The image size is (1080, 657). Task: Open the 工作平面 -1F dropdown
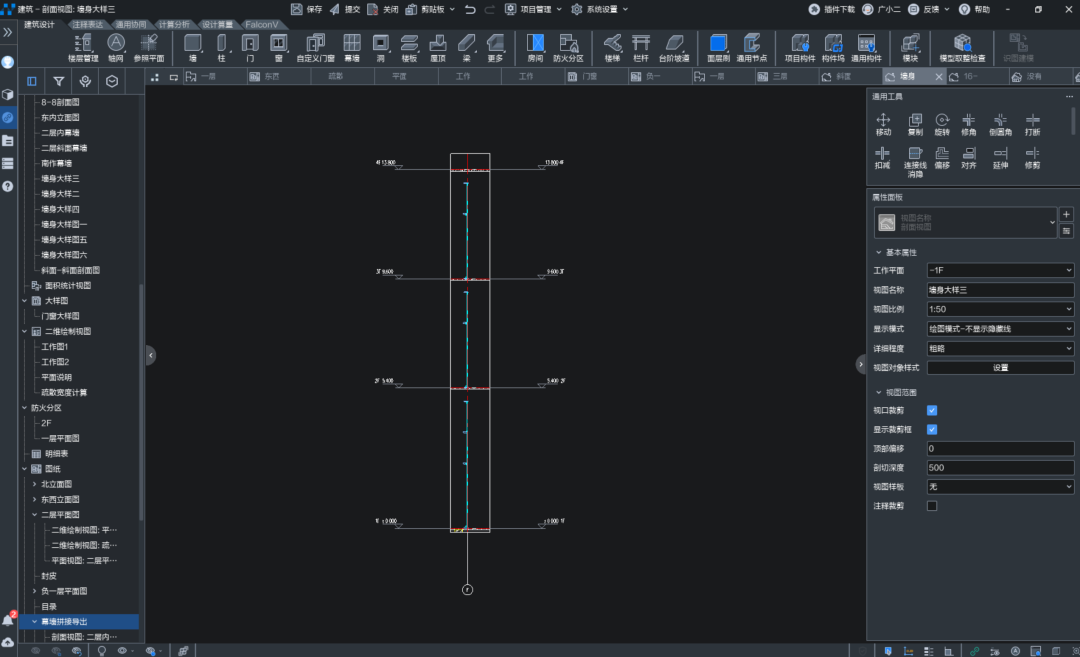click(x=1000, y=271)
